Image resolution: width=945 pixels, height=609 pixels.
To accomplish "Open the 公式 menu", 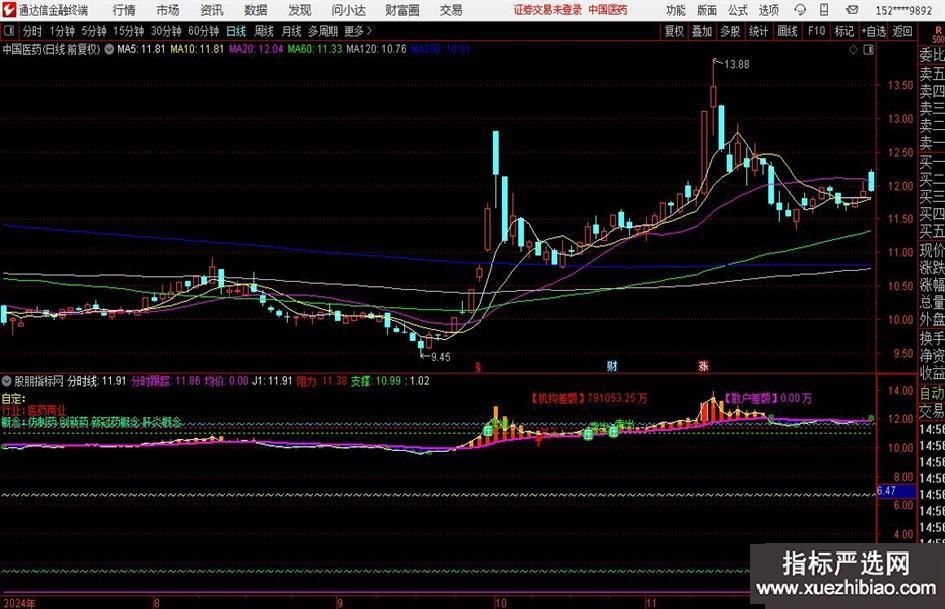I will pyautogui.click(x=738, y=10).
